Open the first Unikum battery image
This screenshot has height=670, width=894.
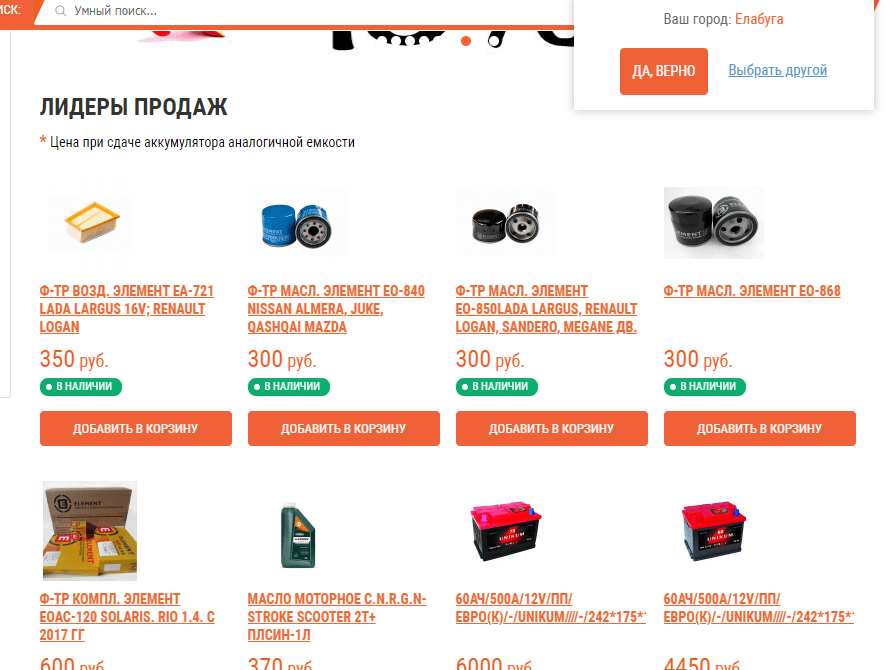(x=506, y=531)
